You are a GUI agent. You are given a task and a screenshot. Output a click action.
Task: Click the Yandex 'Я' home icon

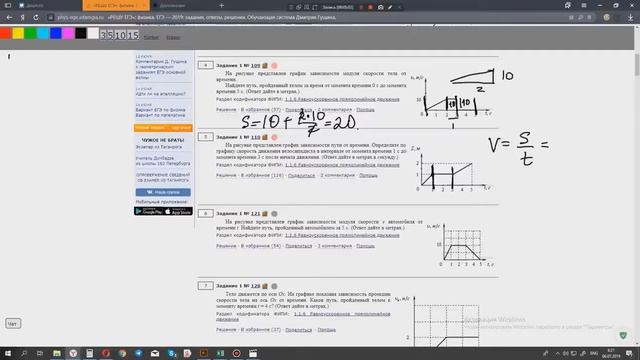[23, 18]
